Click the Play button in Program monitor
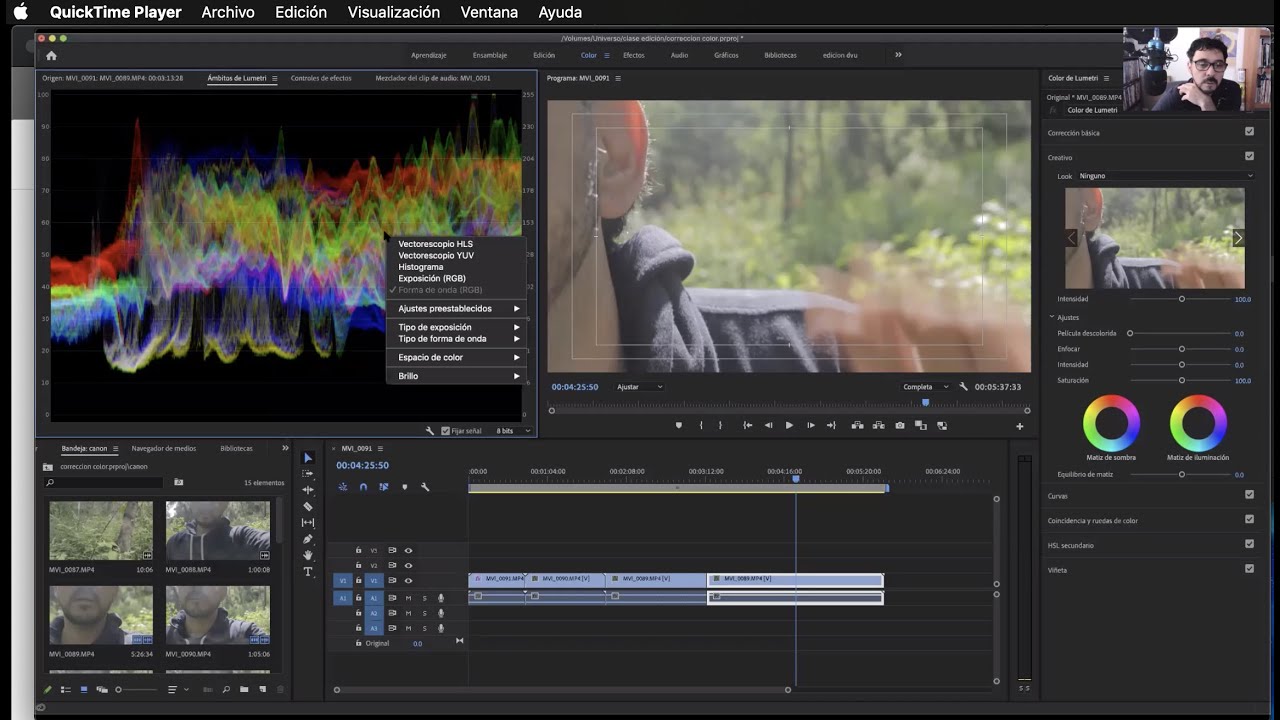 789,425
